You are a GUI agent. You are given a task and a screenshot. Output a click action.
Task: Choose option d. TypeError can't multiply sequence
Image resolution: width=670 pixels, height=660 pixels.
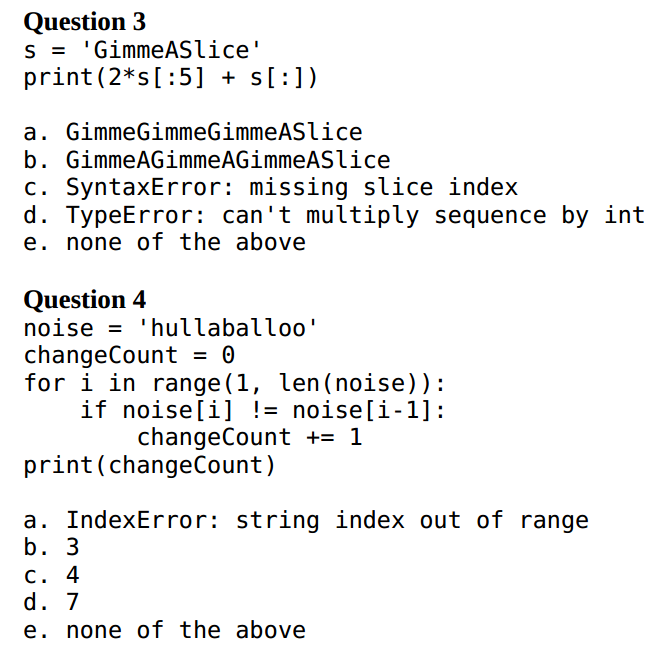(334, 215)
